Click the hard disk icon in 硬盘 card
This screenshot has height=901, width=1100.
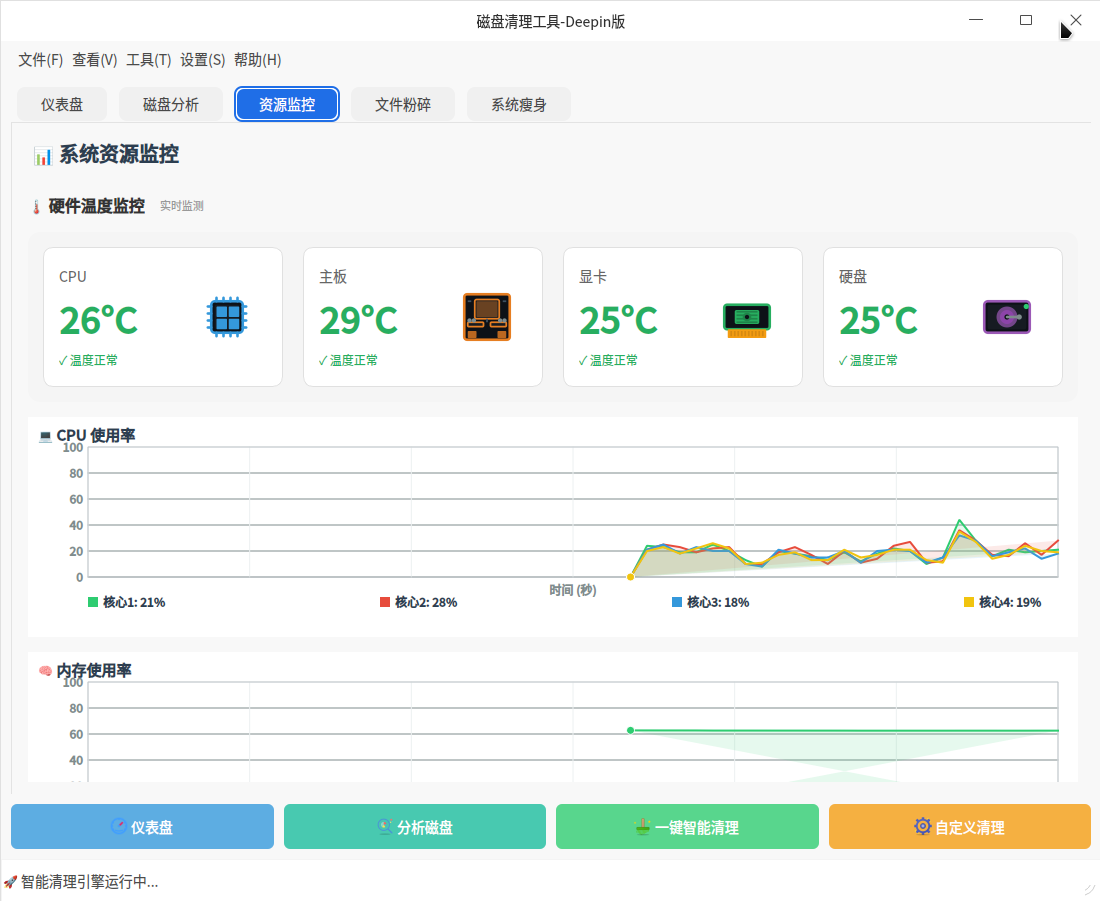click(x=1007, y=317)
